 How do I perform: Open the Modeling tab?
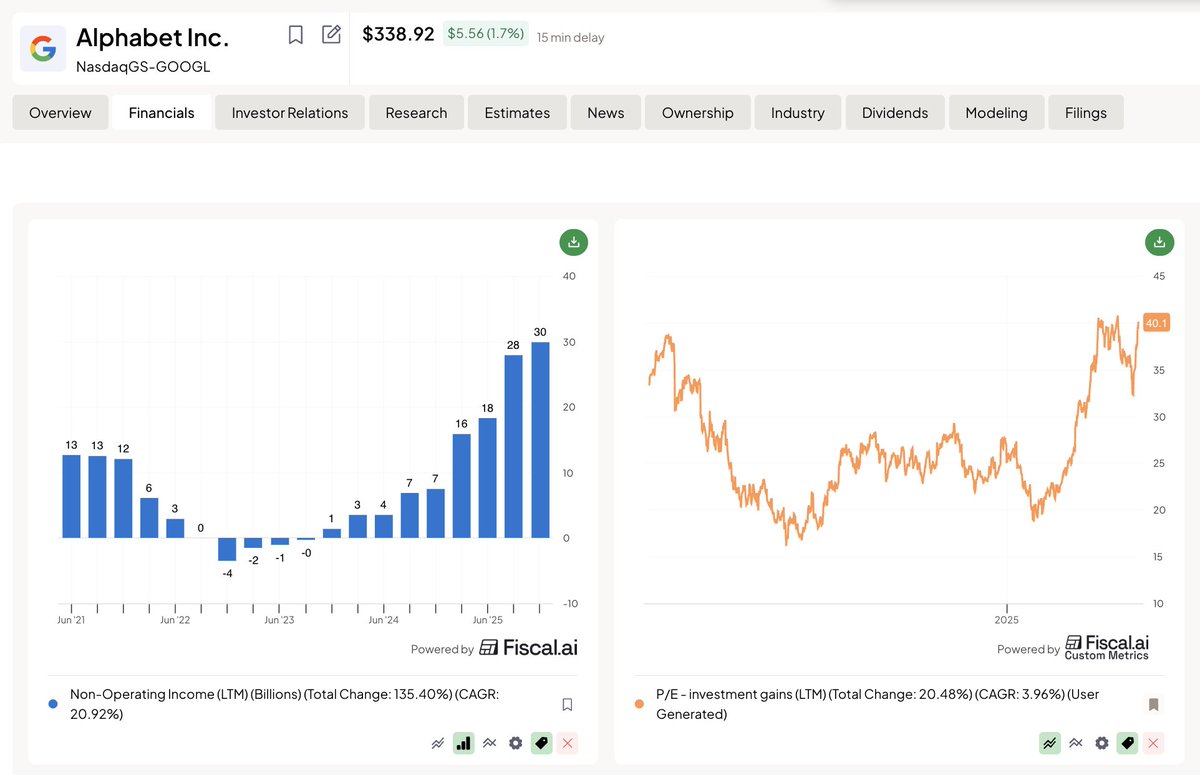(996, 113)
